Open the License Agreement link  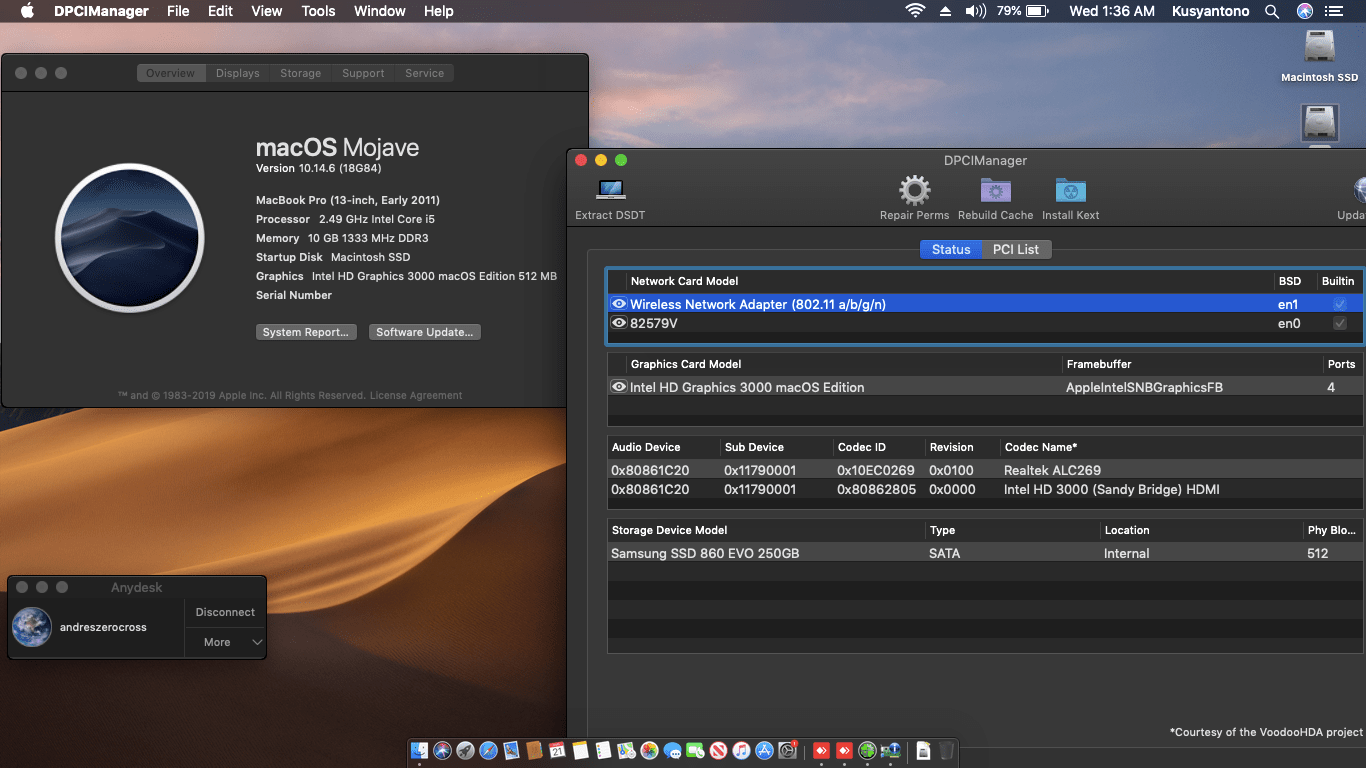pyautogui.click(x=416, y=395)
